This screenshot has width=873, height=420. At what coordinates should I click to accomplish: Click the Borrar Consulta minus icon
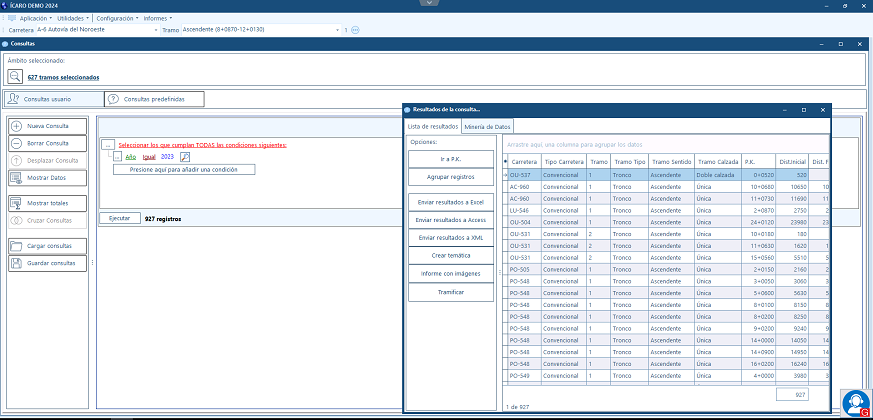pos(16,143)
